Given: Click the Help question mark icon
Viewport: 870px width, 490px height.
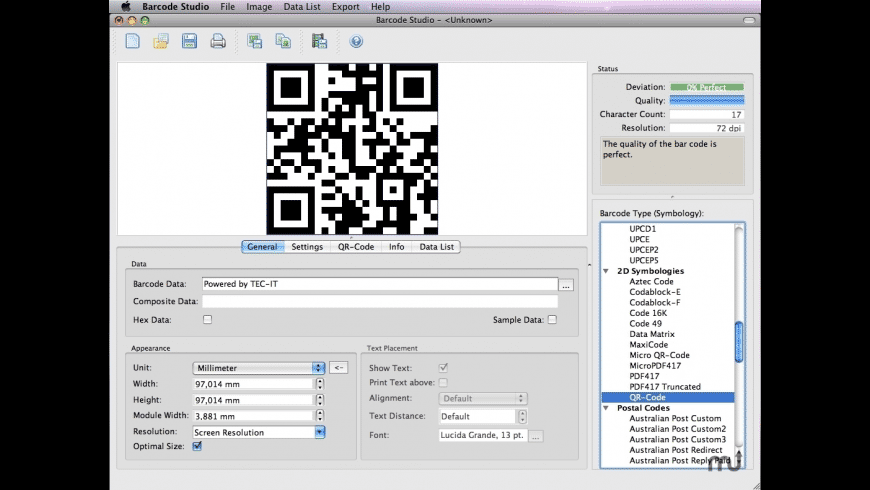Looking at the screenshot, I should coord(355,41).
